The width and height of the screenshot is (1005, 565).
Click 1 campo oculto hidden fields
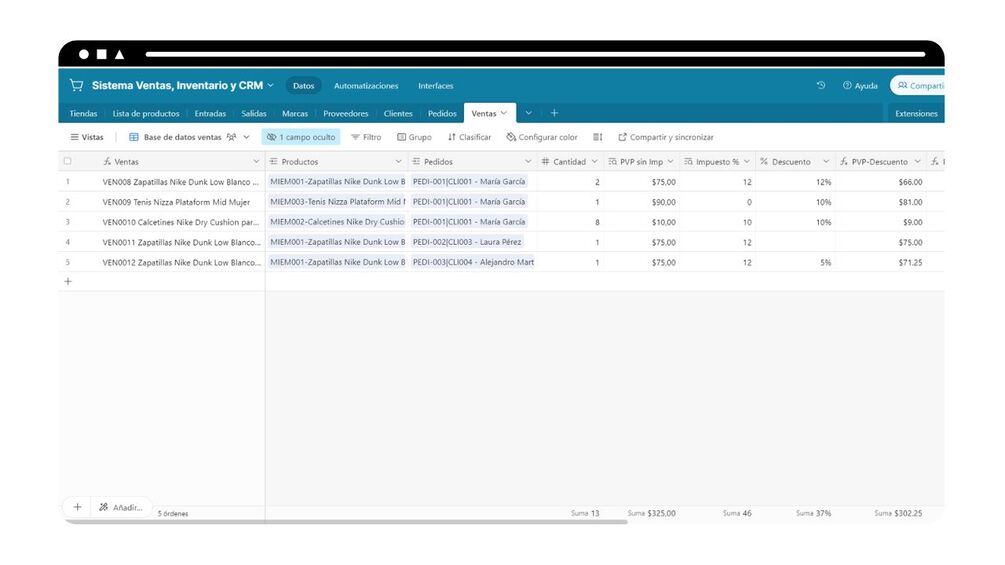pos(301,137)
